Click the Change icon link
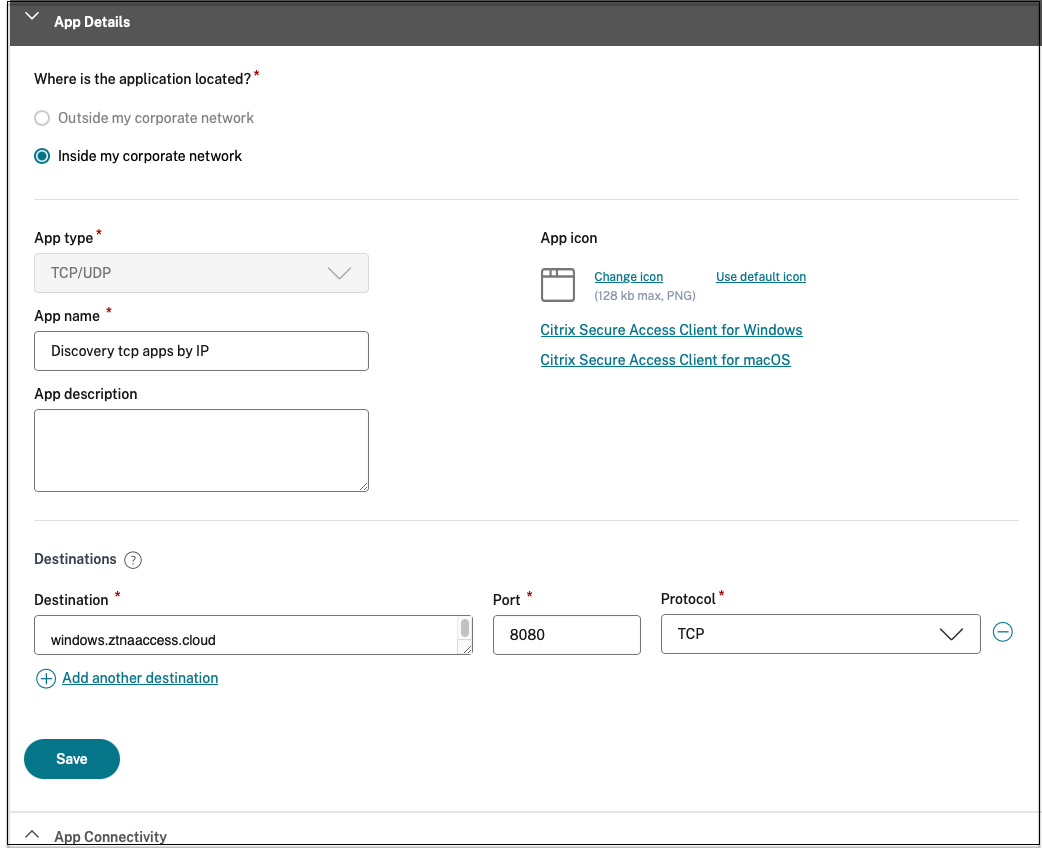The height and width of the screenshot is (848, 1042). tap(628, 277)
